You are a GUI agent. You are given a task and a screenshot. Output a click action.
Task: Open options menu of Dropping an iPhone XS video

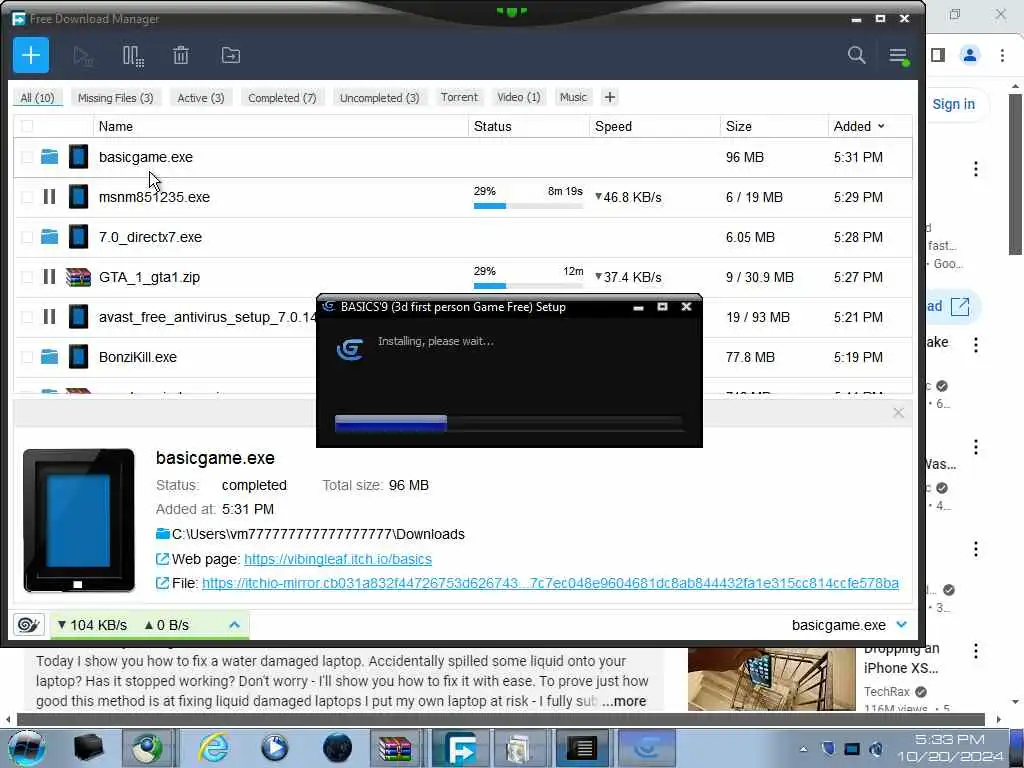click(976, 650)
